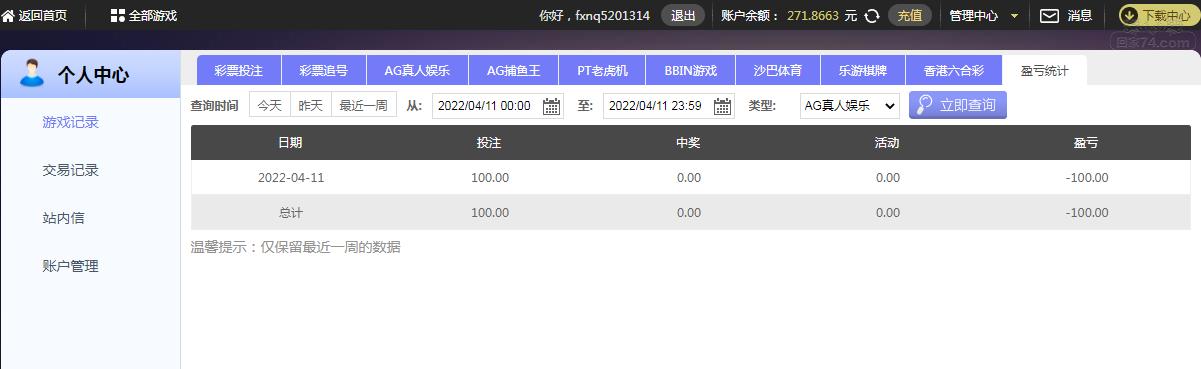Click the 立即查询 search button
This screenshot has height=369, width=1201.
(957, 105)
